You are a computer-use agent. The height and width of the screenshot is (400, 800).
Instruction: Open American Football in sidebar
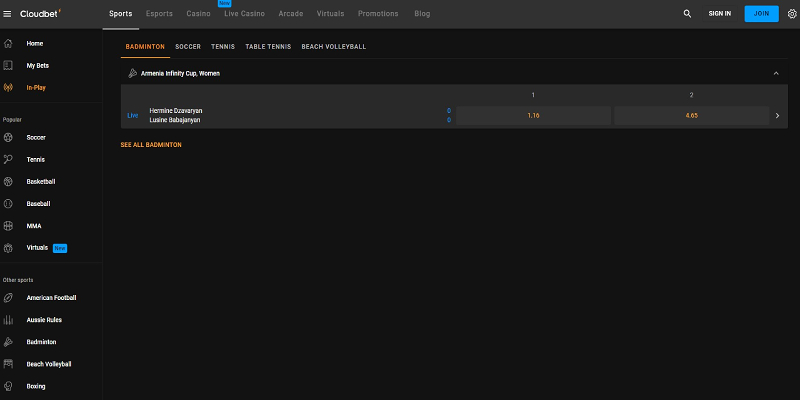(x=9, y=298)
